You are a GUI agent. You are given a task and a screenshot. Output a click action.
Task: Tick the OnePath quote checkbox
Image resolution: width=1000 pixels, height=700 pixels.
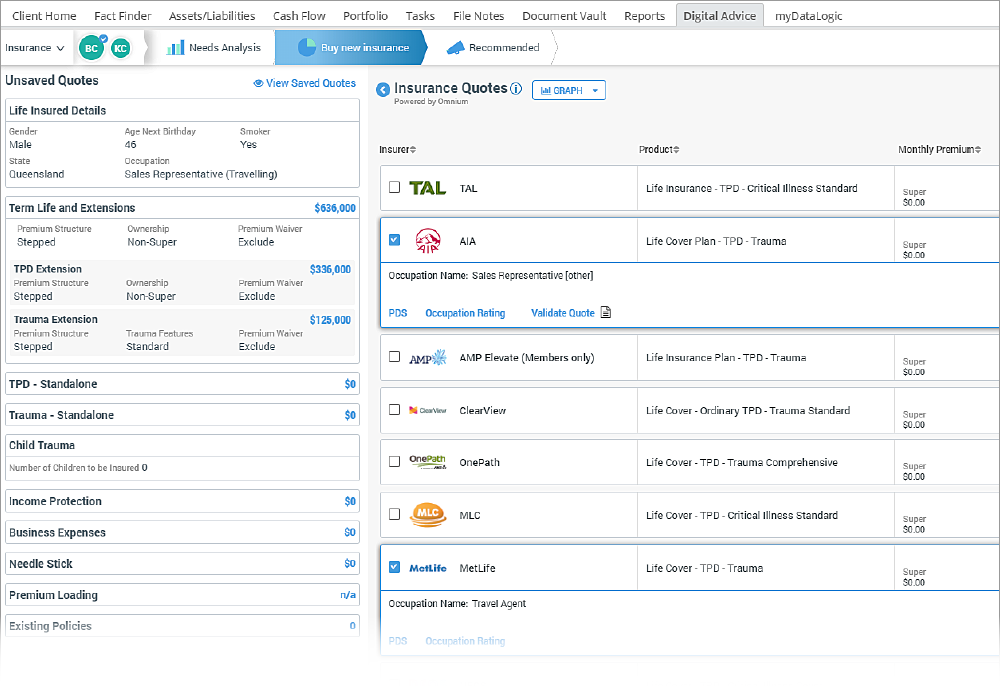coord(395,461)
